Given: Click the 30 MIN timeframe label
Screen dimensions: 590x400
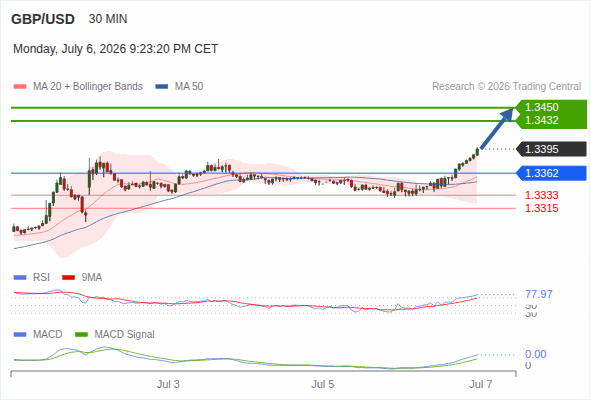Looking at the screenshot, I should tap(108, 19).
